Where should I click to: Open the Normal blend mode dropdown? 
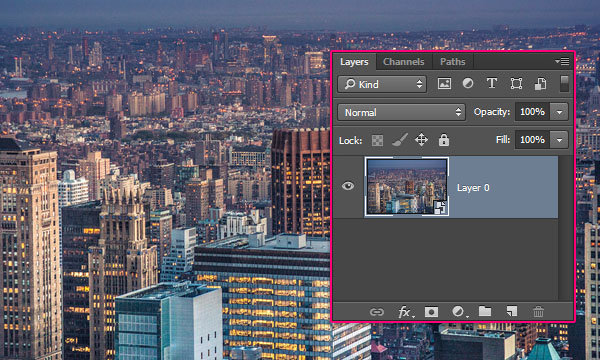pyautogui.click(x=401, y=112)
